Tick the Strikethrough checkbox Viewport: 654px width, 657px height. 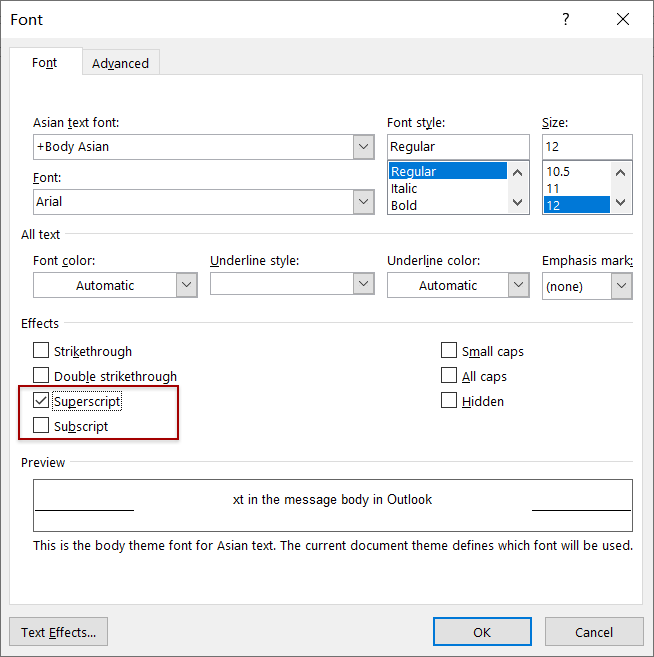point(41,350)
